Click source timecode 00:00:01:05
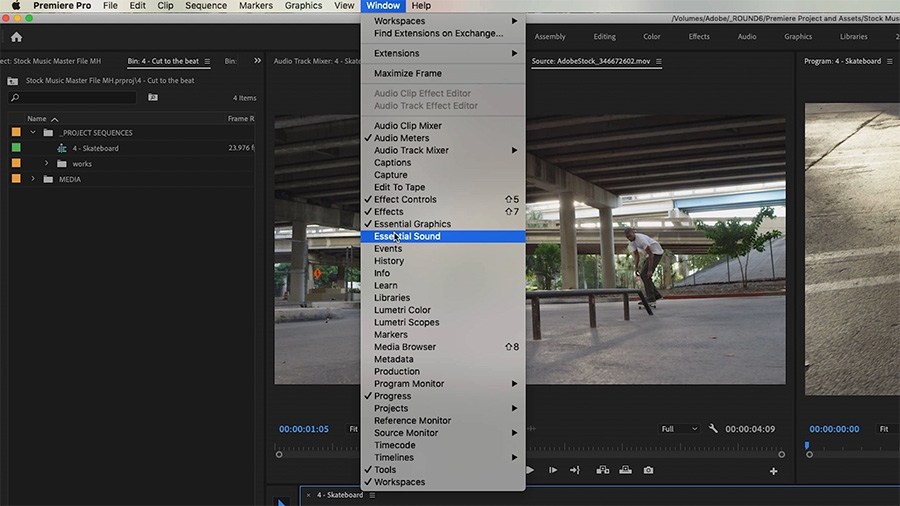The width and height of the screenshot is (900, 506). pos(304,429)
